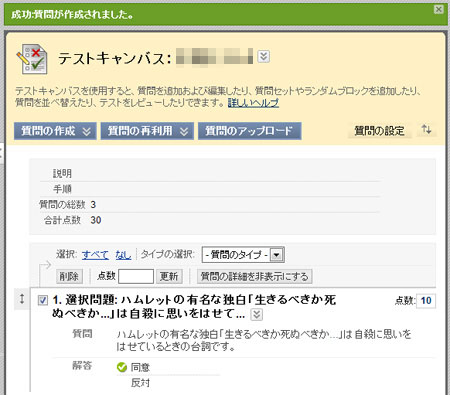Edit question 1 points field showing 10
Screen dimensions: 450x395
426,301
